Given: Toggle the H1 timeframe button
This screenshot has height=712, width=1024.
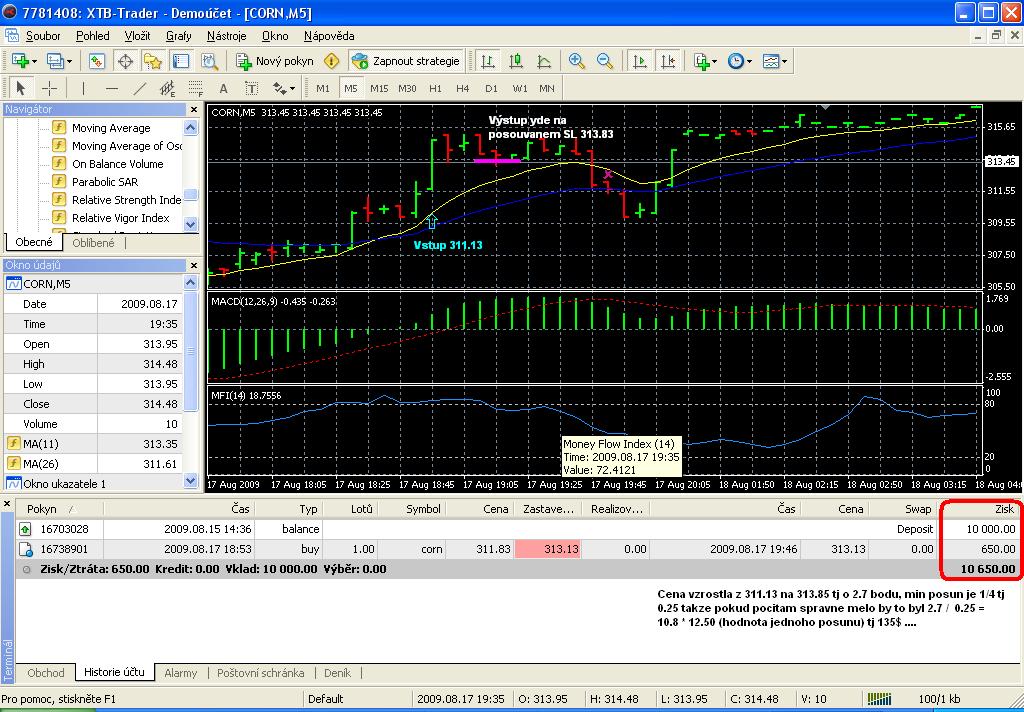Looking at the screenshot, I should [435, 88].
